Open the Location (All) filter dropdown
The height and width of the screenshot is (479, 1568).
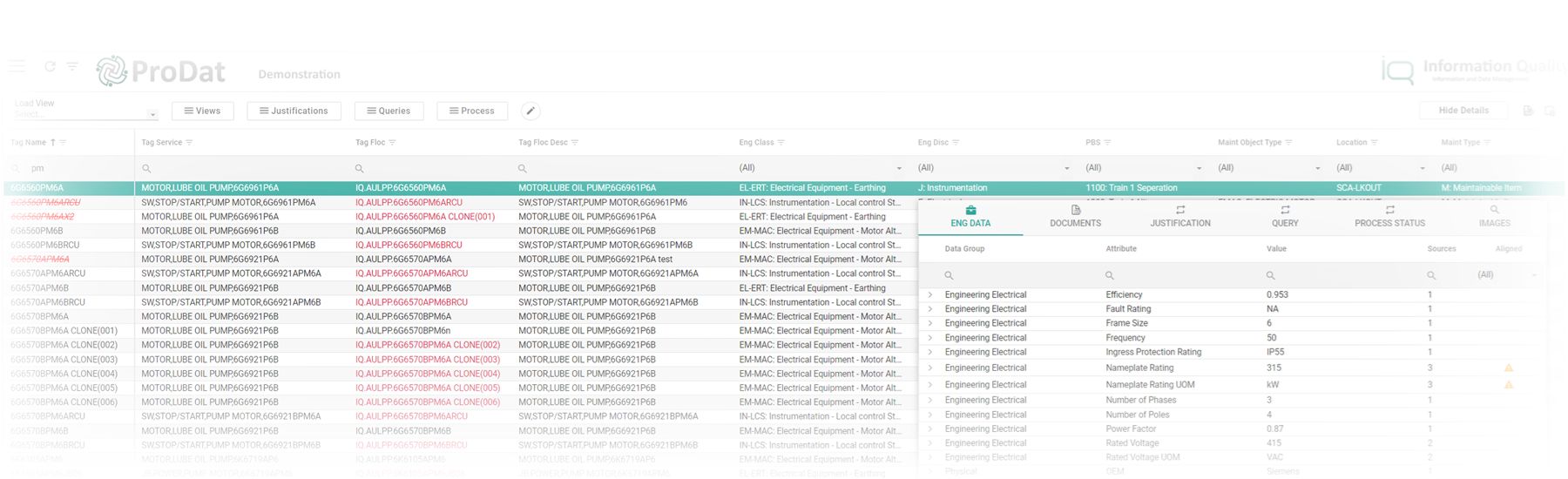1381,168
